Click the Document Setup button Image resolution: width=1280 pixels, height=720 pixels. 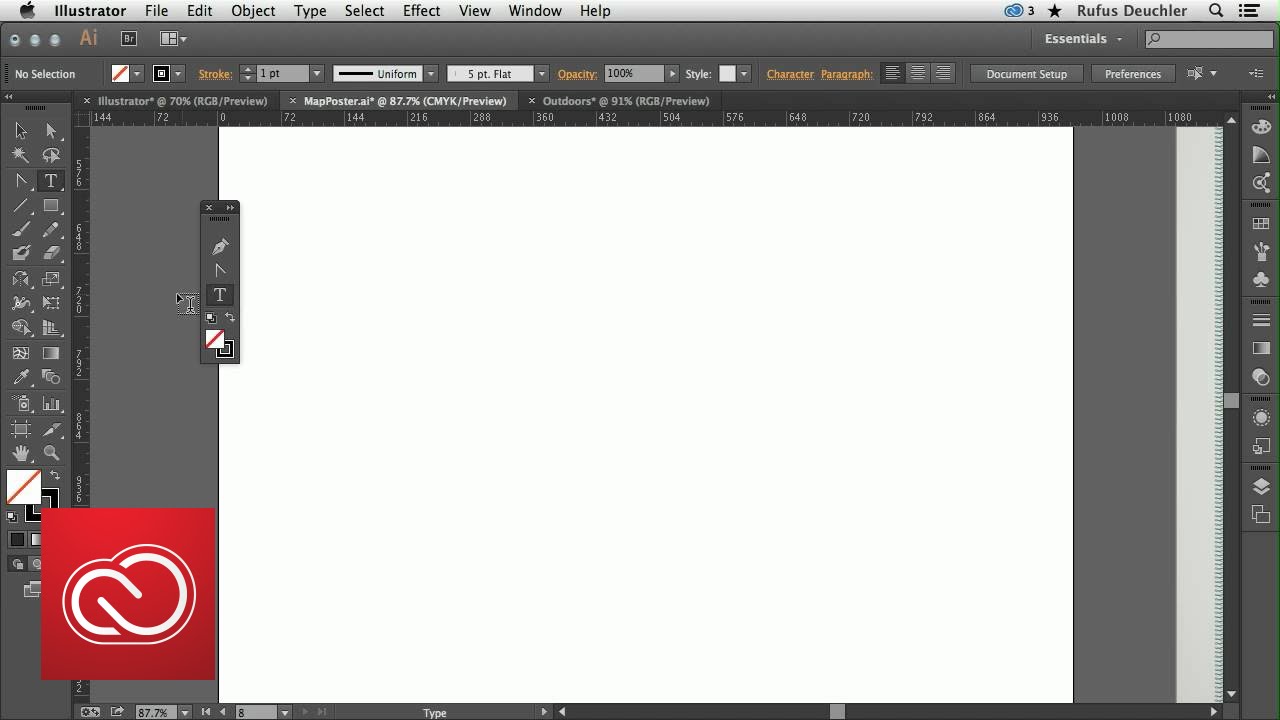pyautogui.click(x=1026, y=74)
